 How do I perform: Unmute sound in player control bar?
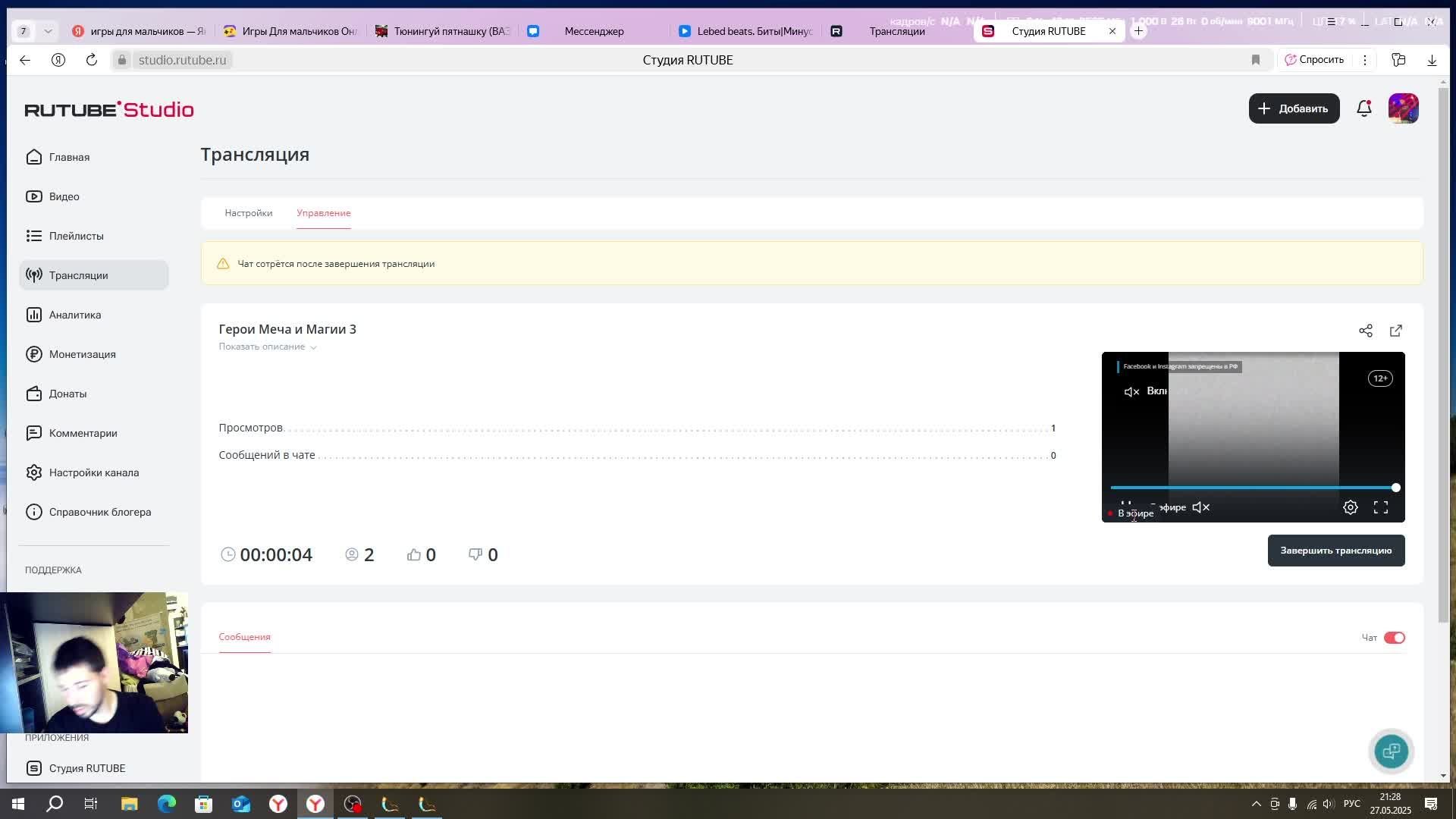pyautogui.click(x=1200, y=507)
